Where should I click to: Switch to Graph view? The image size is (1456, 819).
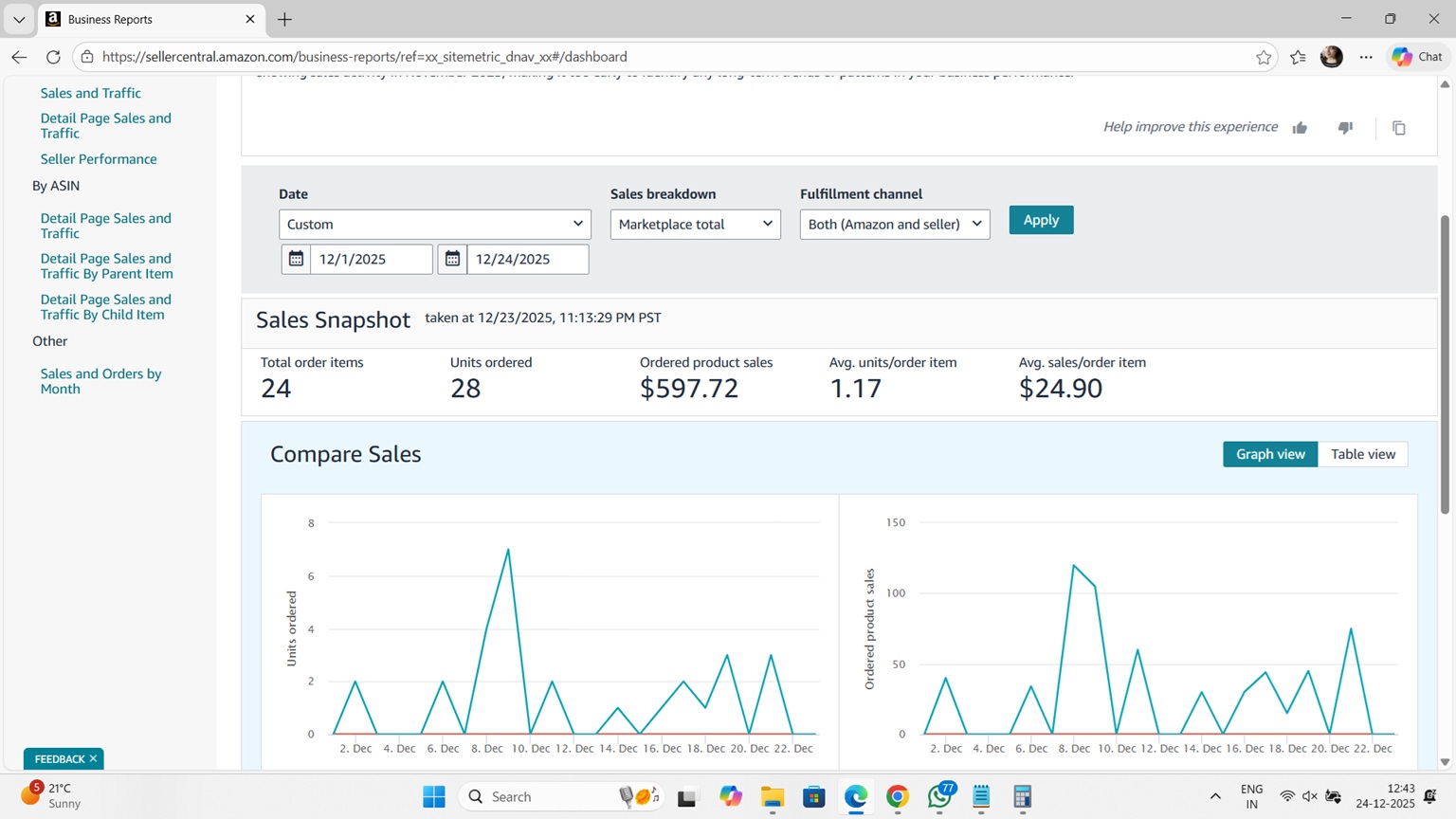(1269, 454)
